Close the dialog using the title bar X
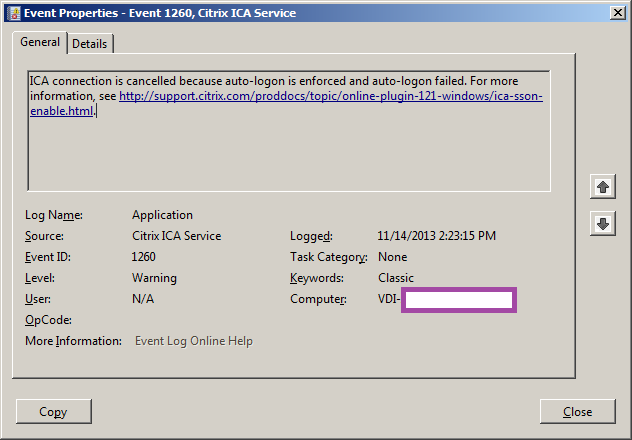The image size is (632, 440). 616,13
